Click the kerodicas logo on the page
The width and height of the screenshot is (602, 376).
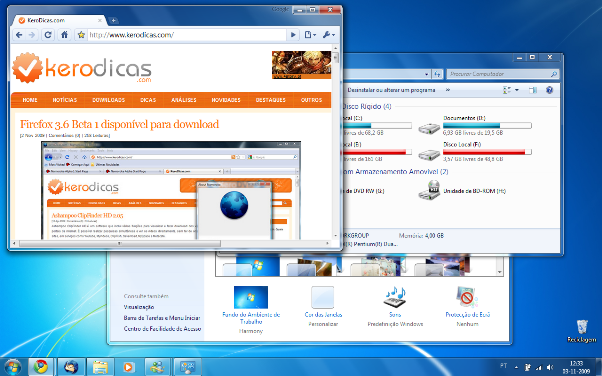click(82, 68)
